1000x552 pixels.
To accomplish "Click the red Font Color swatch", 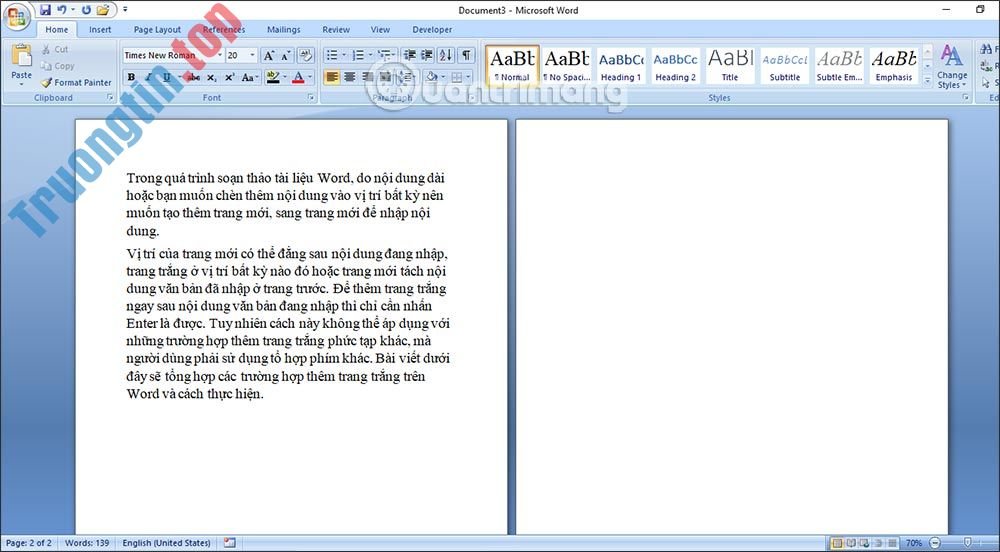I will tap(298, 77).
